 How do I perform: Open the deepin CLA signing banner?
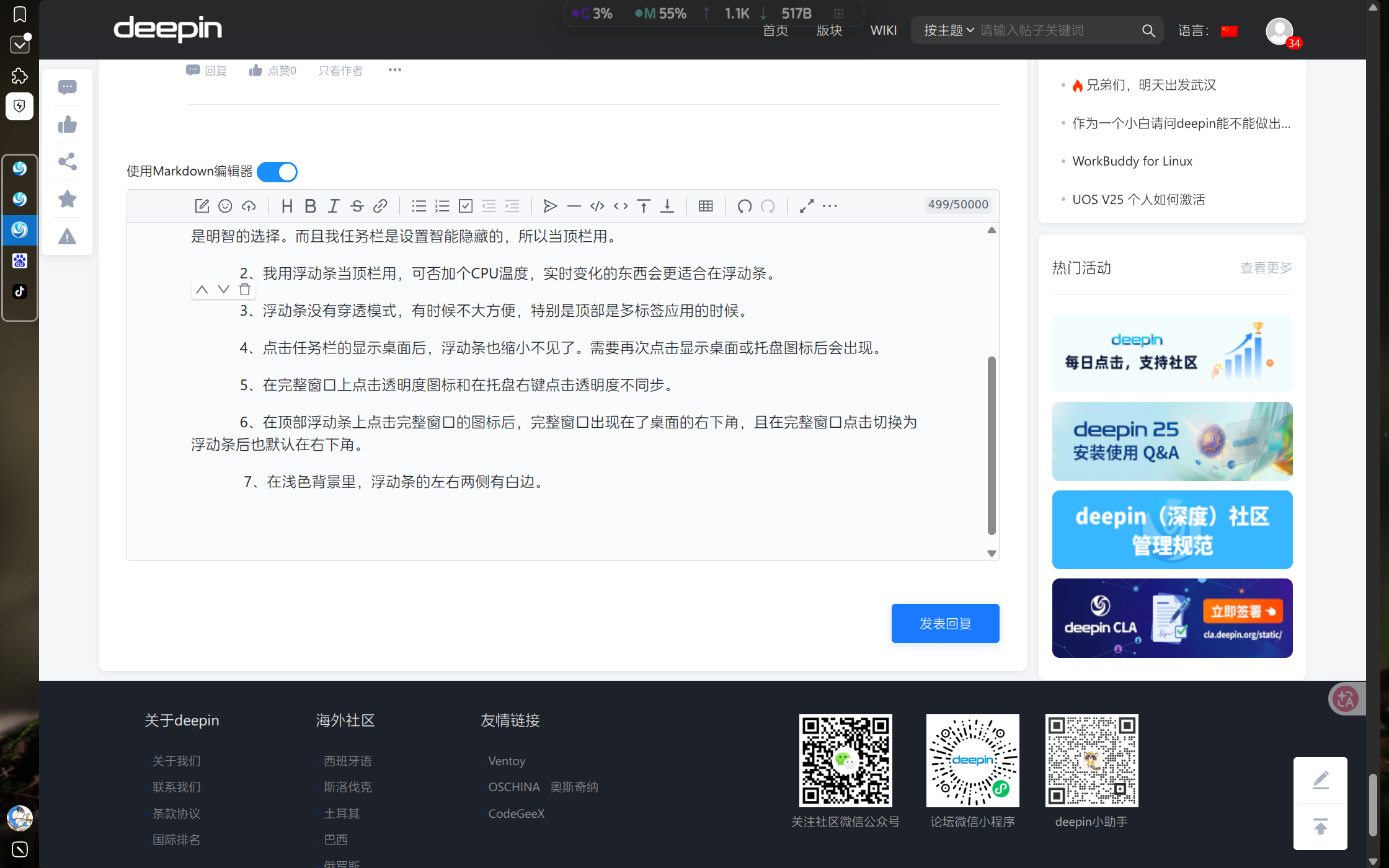[x=1172, y=618]
